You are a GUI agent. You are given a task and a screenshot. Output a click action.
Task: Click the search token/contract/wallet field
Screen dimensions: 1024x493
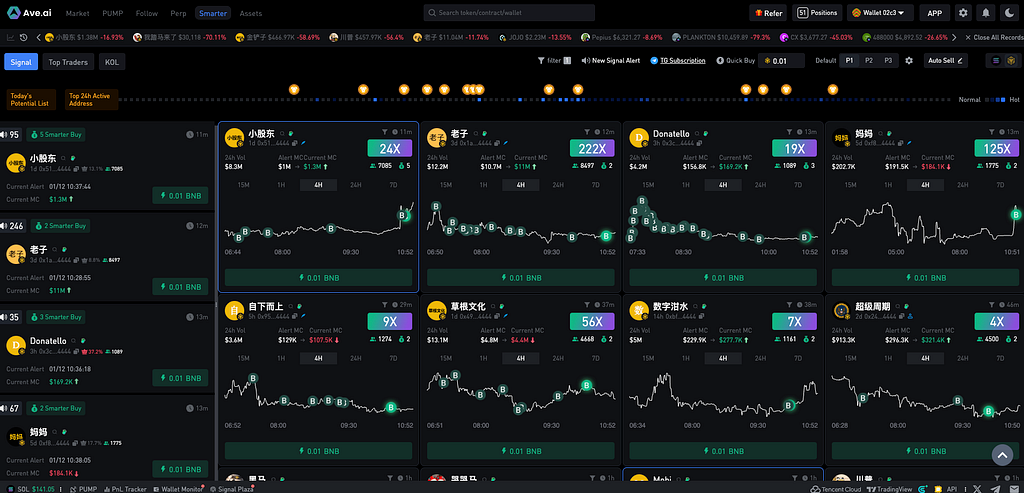[509, 12]
